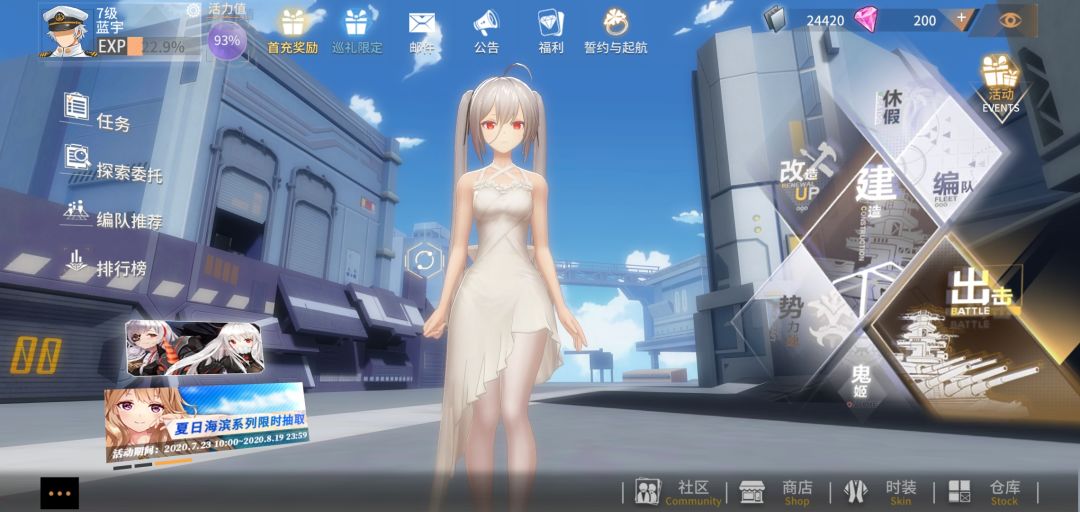Click the EXP progress bar
This screenshot has width=1080, height=512.
click(147, 46)
